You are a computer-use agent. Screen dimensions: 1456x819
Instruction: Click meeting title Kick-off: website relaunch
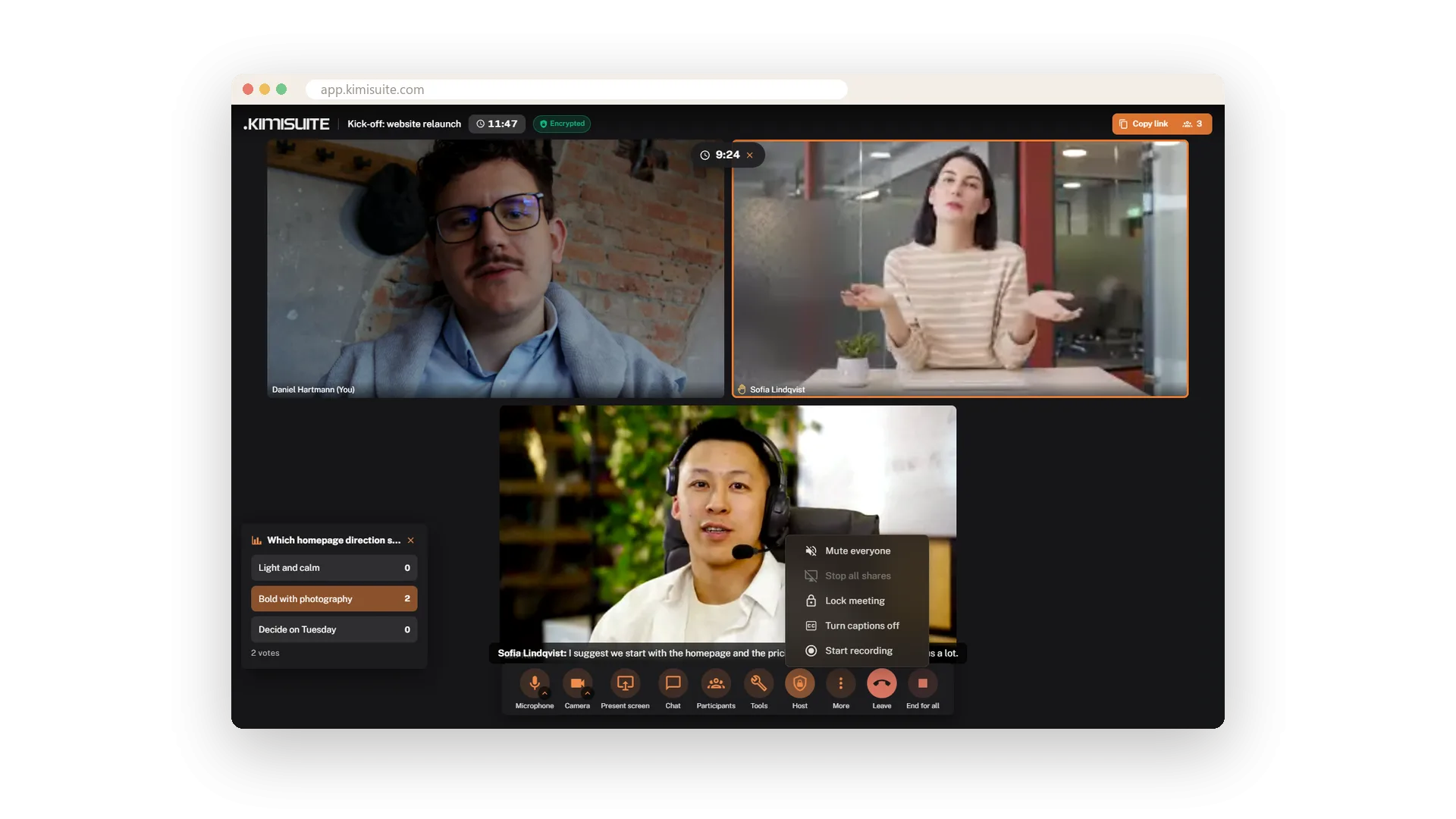(404, 124)
